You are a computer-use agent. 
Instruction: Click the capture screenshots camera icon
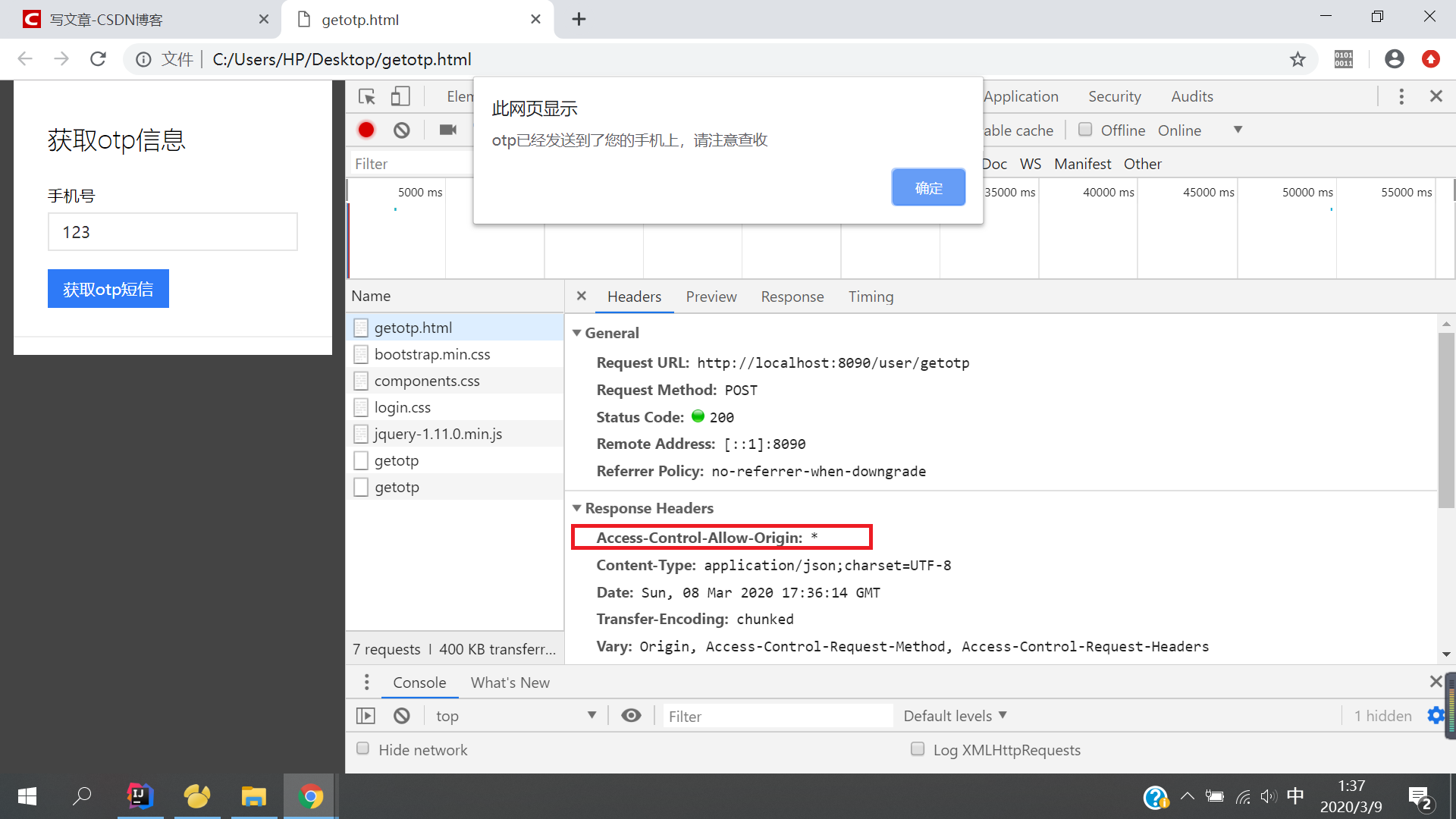[448, 130]
